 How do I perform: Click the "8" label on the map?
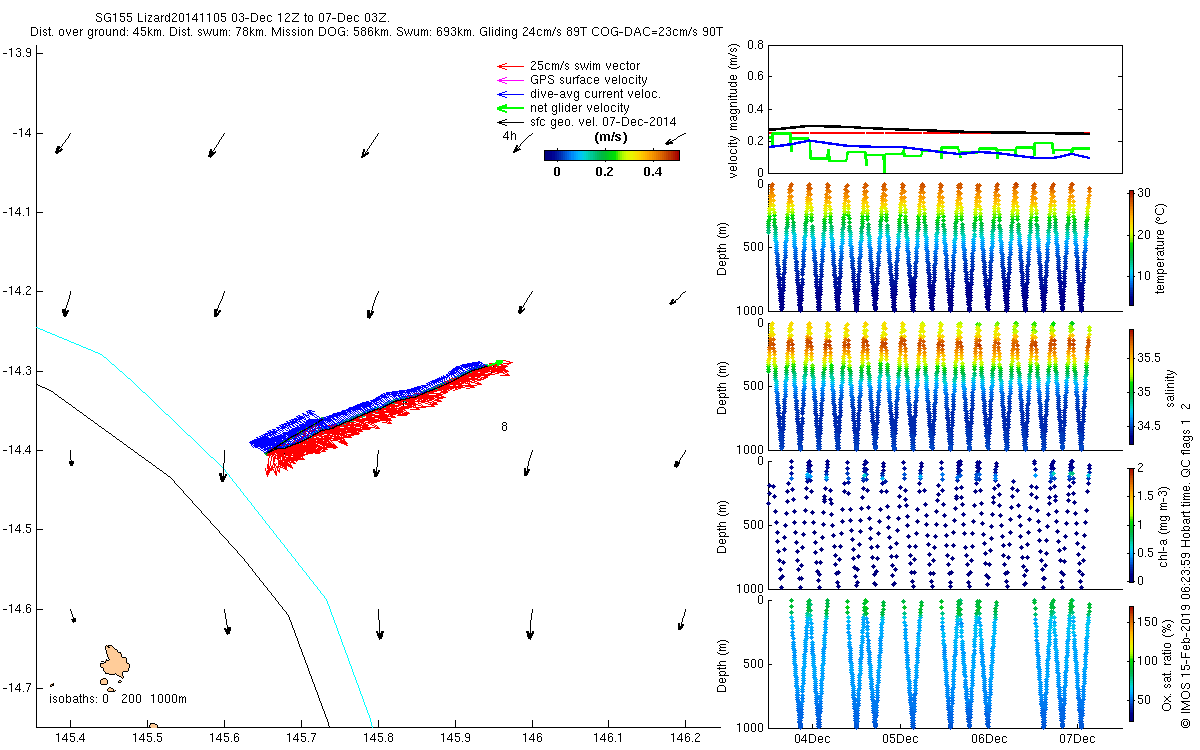click(x=504, y=427)
